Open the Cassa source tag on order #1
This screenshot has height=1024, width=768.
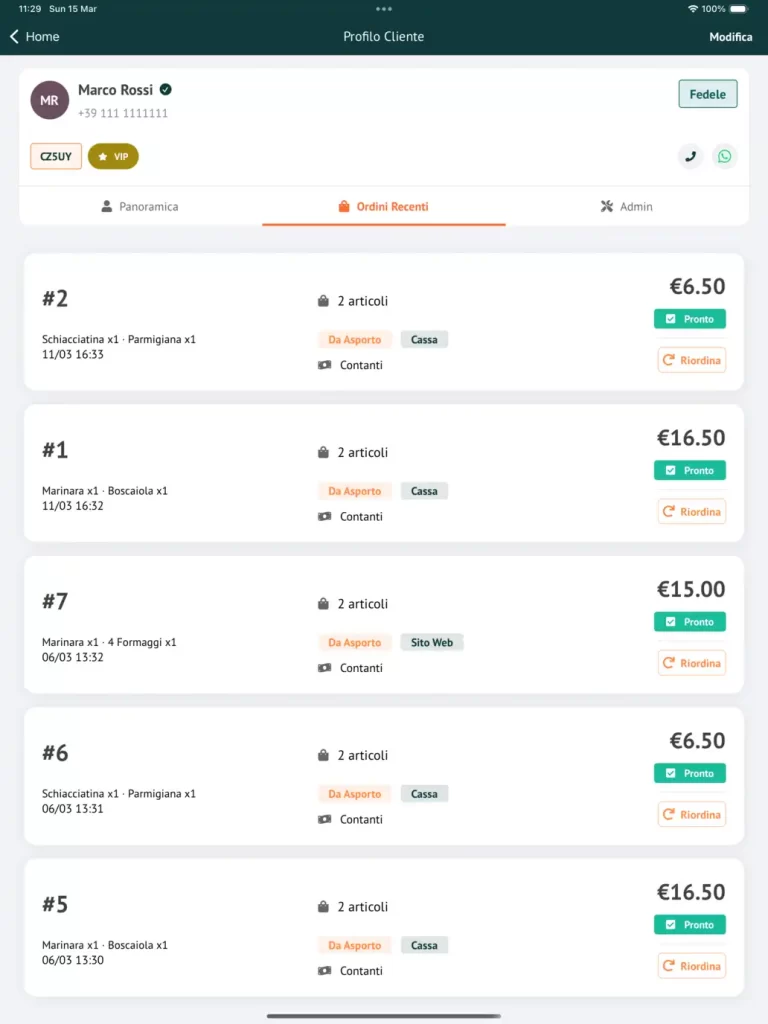(424, 491)
